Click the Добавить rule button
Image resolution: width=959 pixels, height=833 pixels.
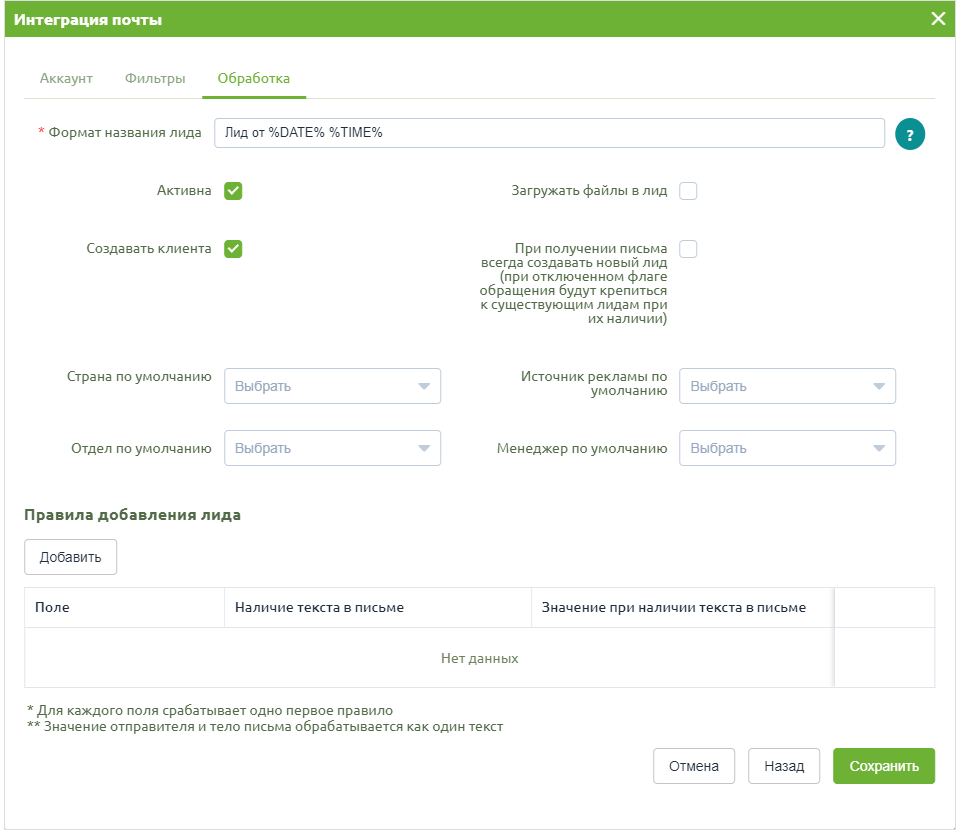click(x=70, y=557)
